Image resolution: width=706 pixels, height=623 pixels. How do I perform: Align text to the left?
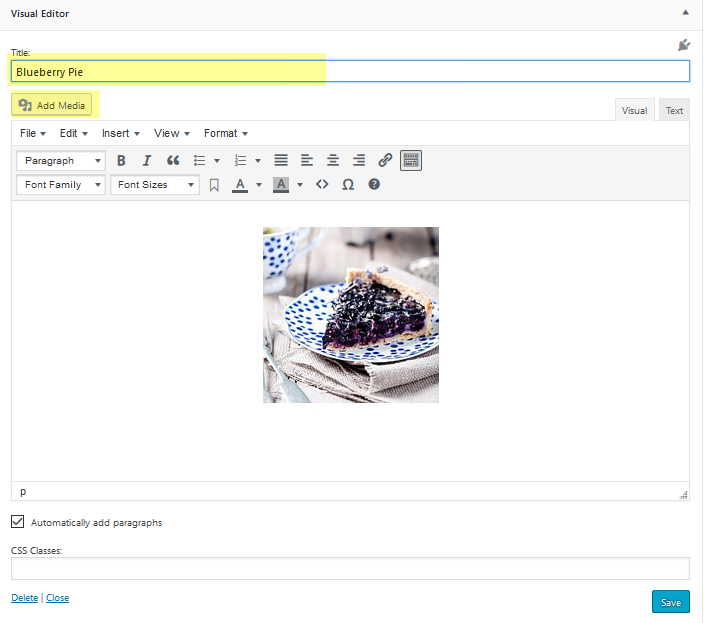click(x=307, y=161)
